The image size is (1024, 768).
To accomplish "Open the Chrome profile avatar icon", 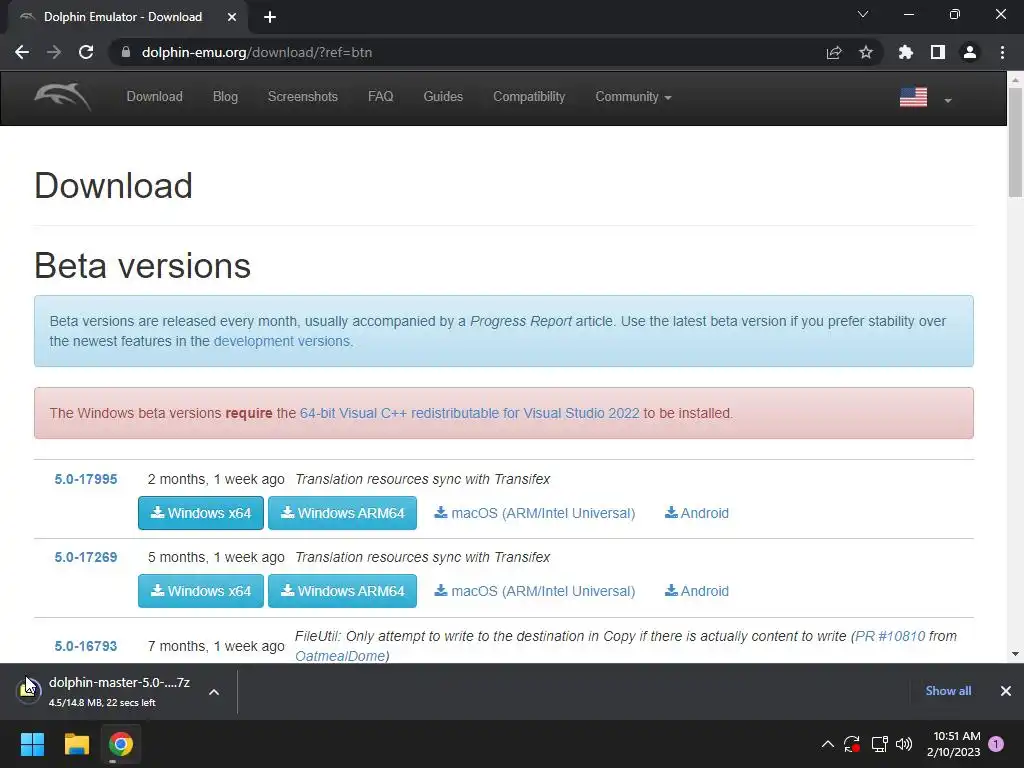I will pyautogui.click(x=970, y=52).
